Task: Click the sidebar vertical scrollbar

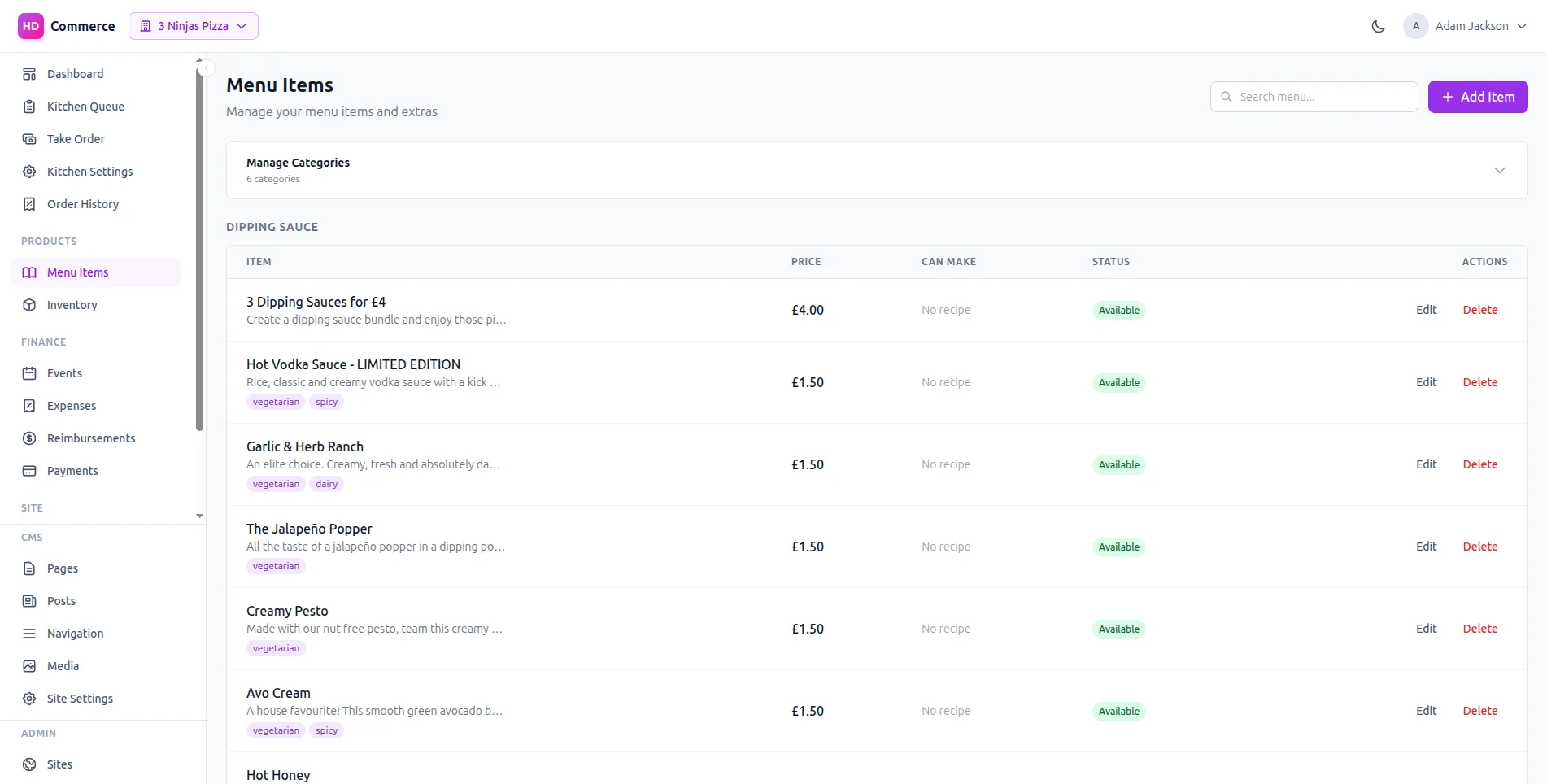Action: coord(199,244)
